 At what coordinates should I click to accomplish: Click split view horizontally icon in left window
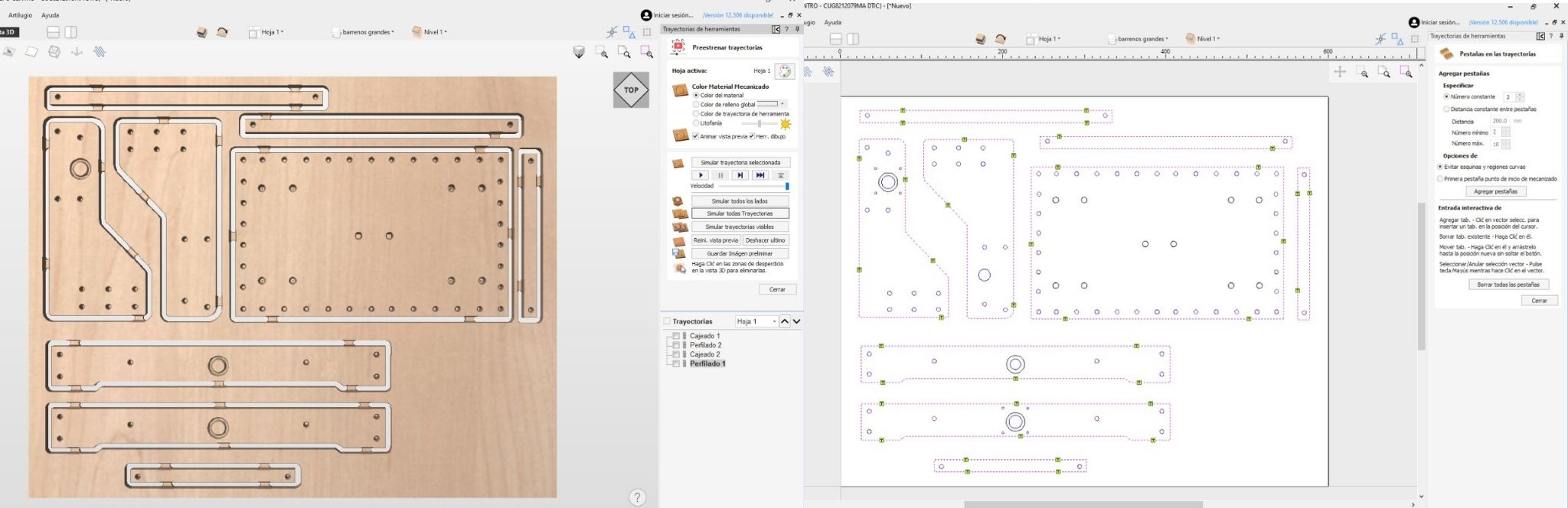point(53,32)
